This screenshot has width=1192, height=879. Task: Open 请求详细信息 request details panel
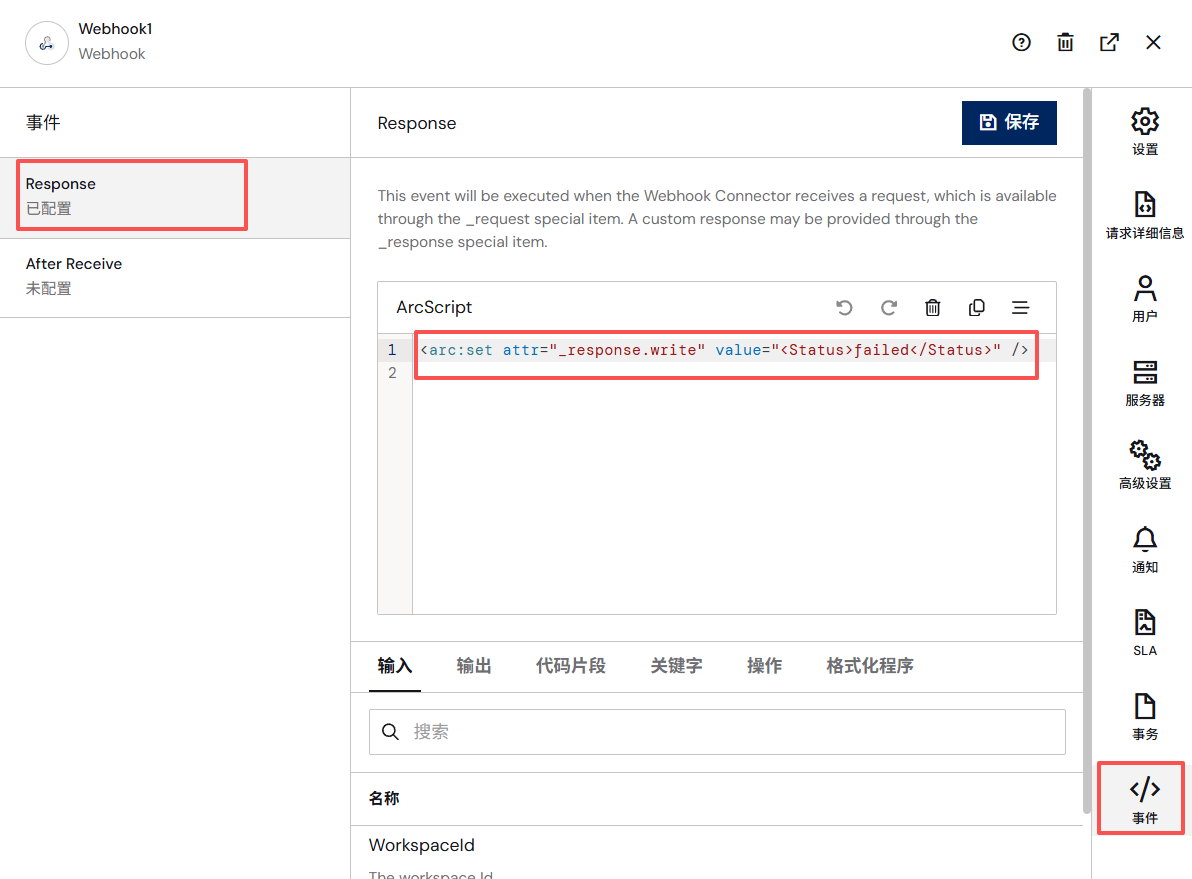pos(1144,215)
